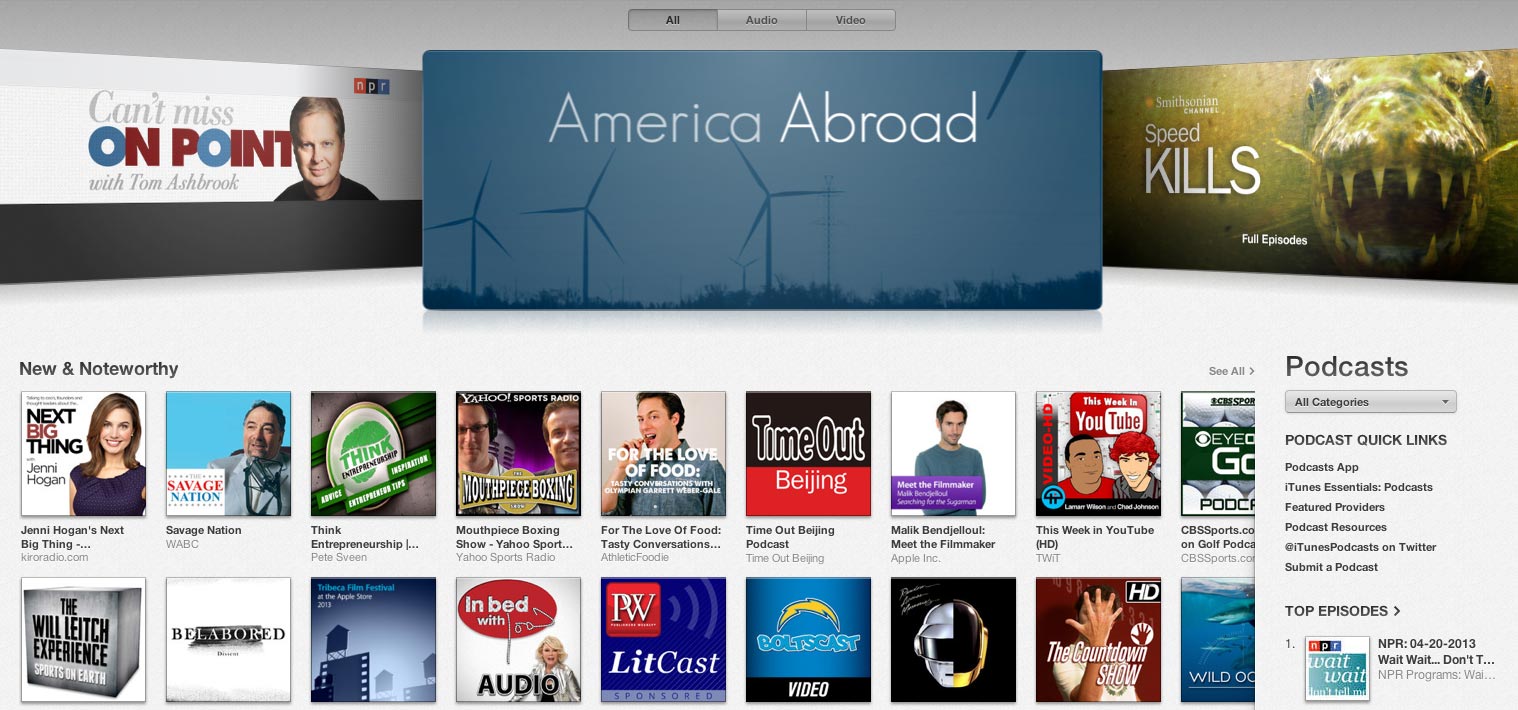Screen dimensions: 1518x710
Task: Click the Mouthpiece Boxing Show title text
Action: pos(514,537)
